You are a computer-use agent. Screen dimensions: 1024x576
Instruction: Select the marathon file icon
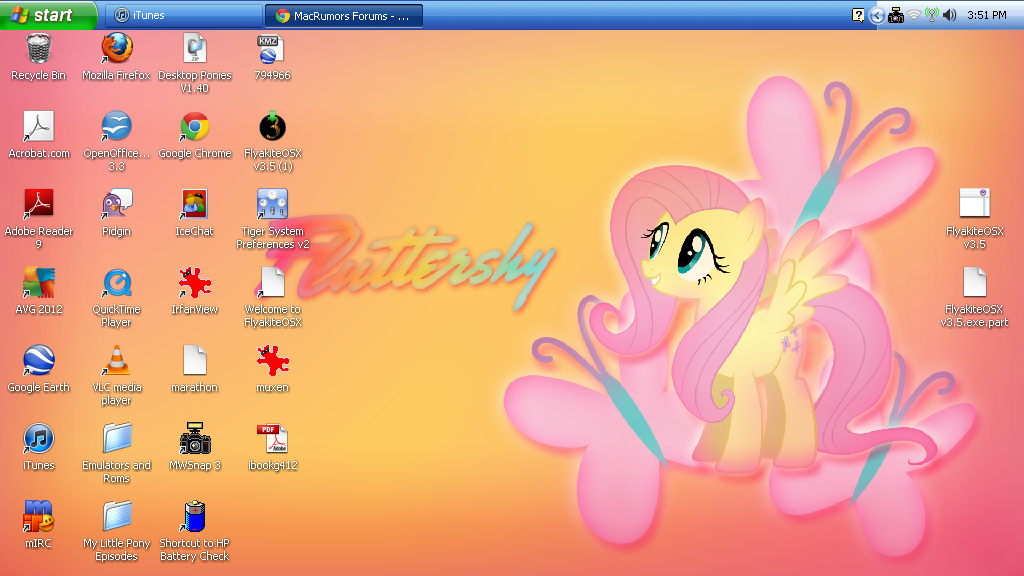point(195,360)
